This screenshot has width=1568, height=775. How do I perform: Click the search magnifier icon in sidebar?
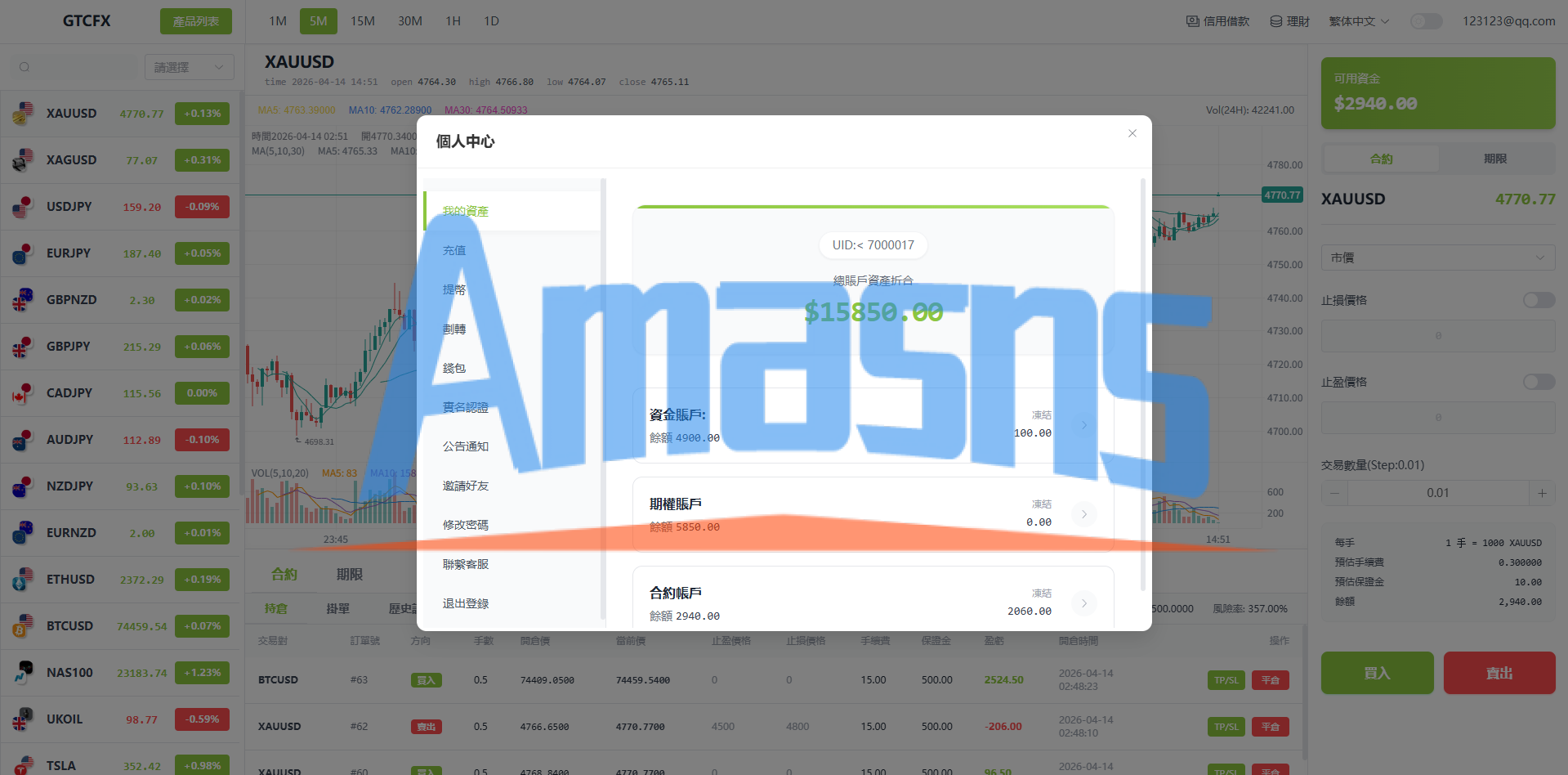point(25,67)
